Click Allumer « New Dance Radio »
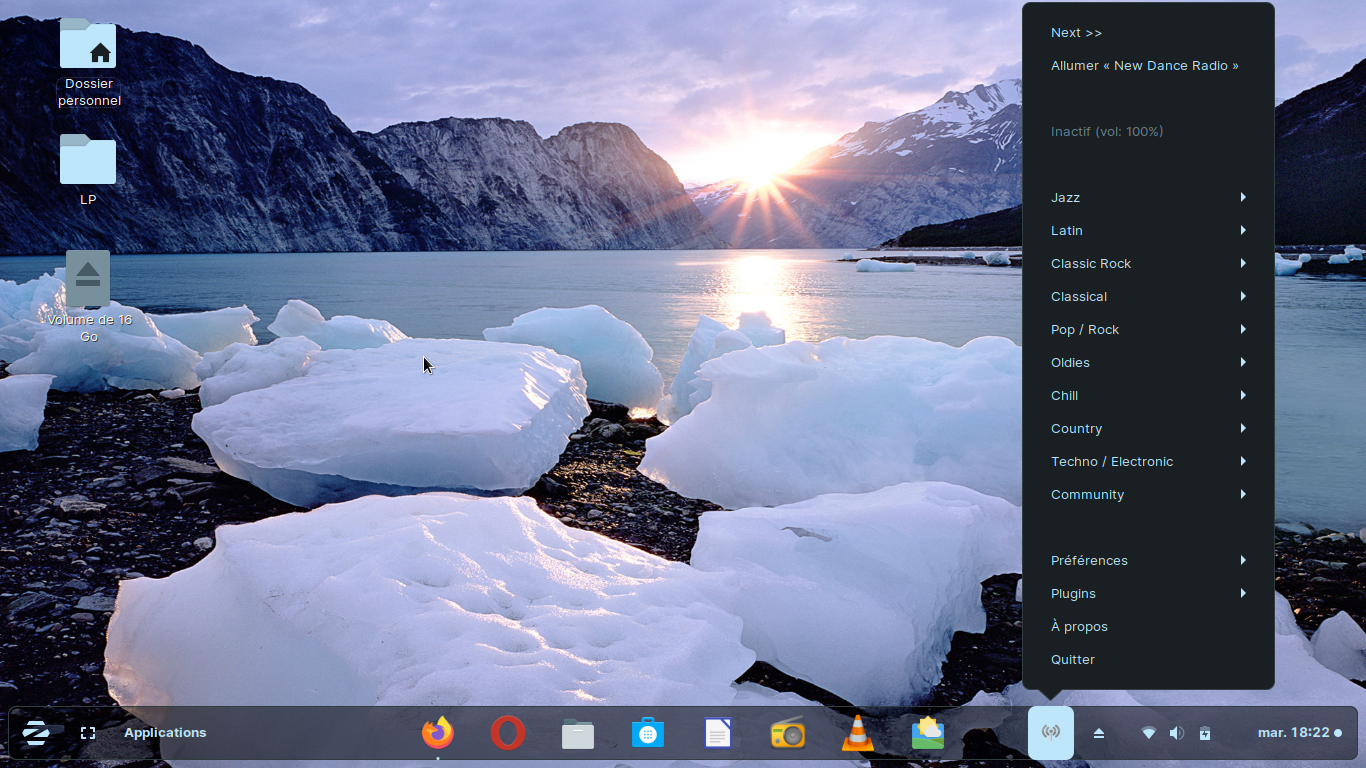The width and height of the screenshot is (1366, 768). pos(1144,66)
